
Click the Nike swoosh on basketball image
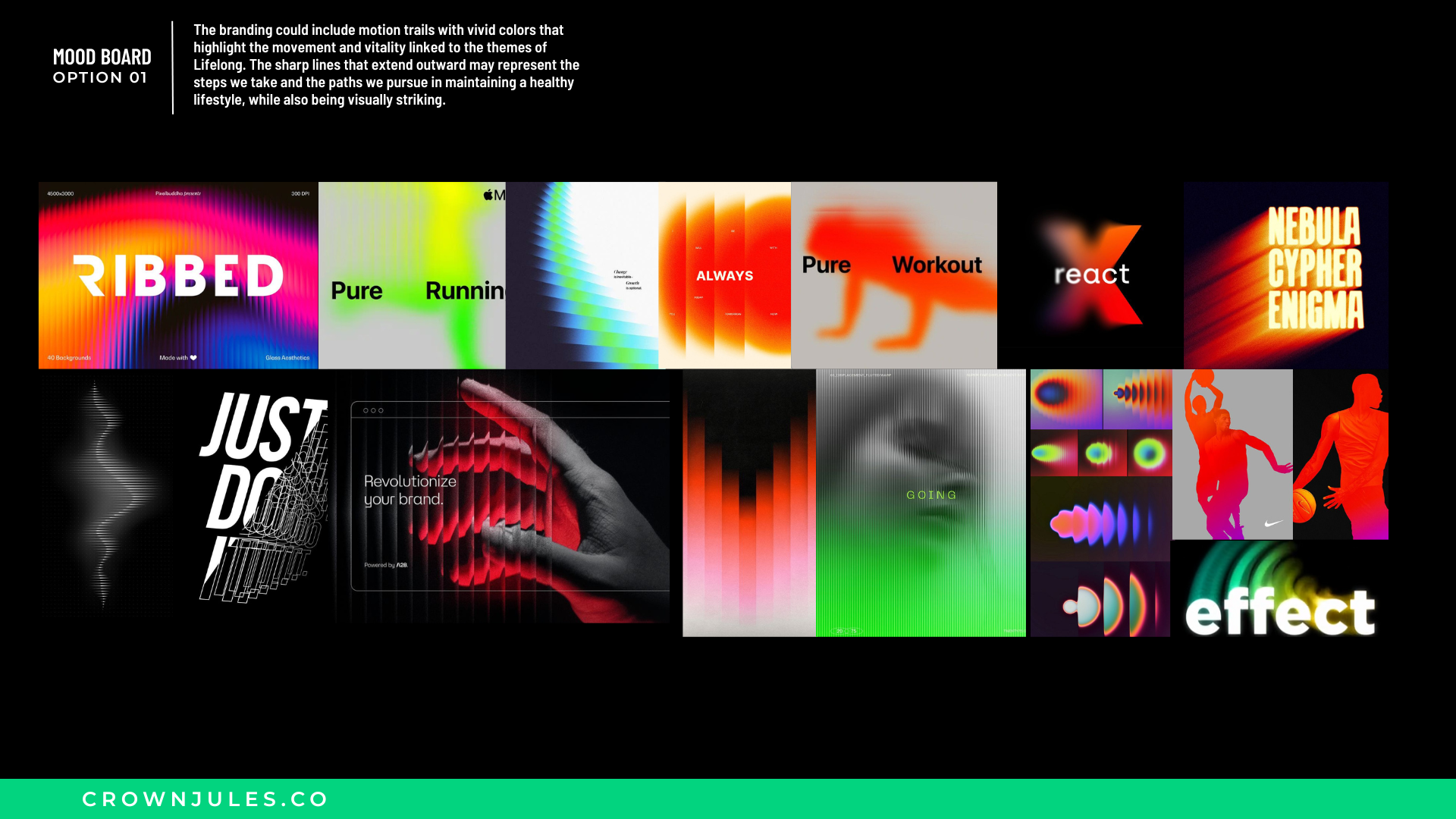pos(1272,523)
